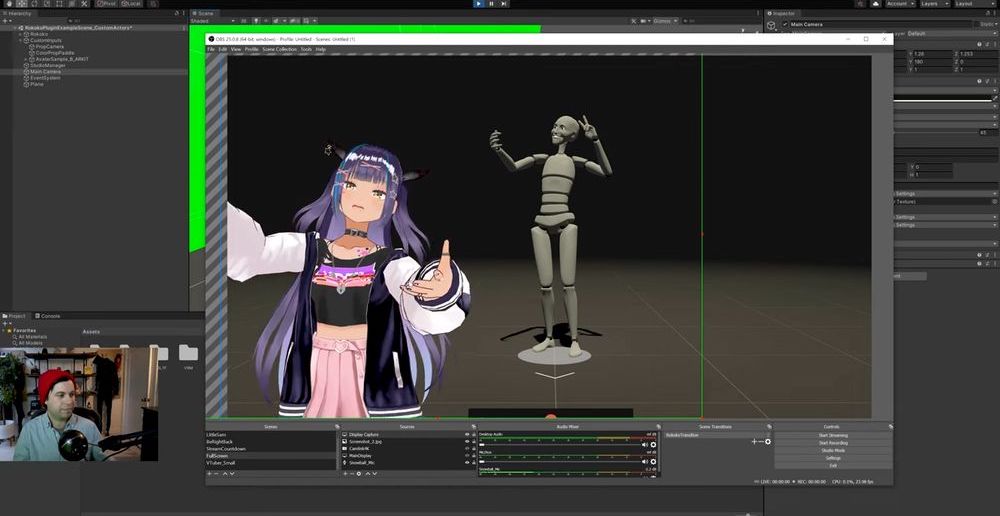Switch to the Scene tab
Screen dimensions: 1000x516
(204, 13)
